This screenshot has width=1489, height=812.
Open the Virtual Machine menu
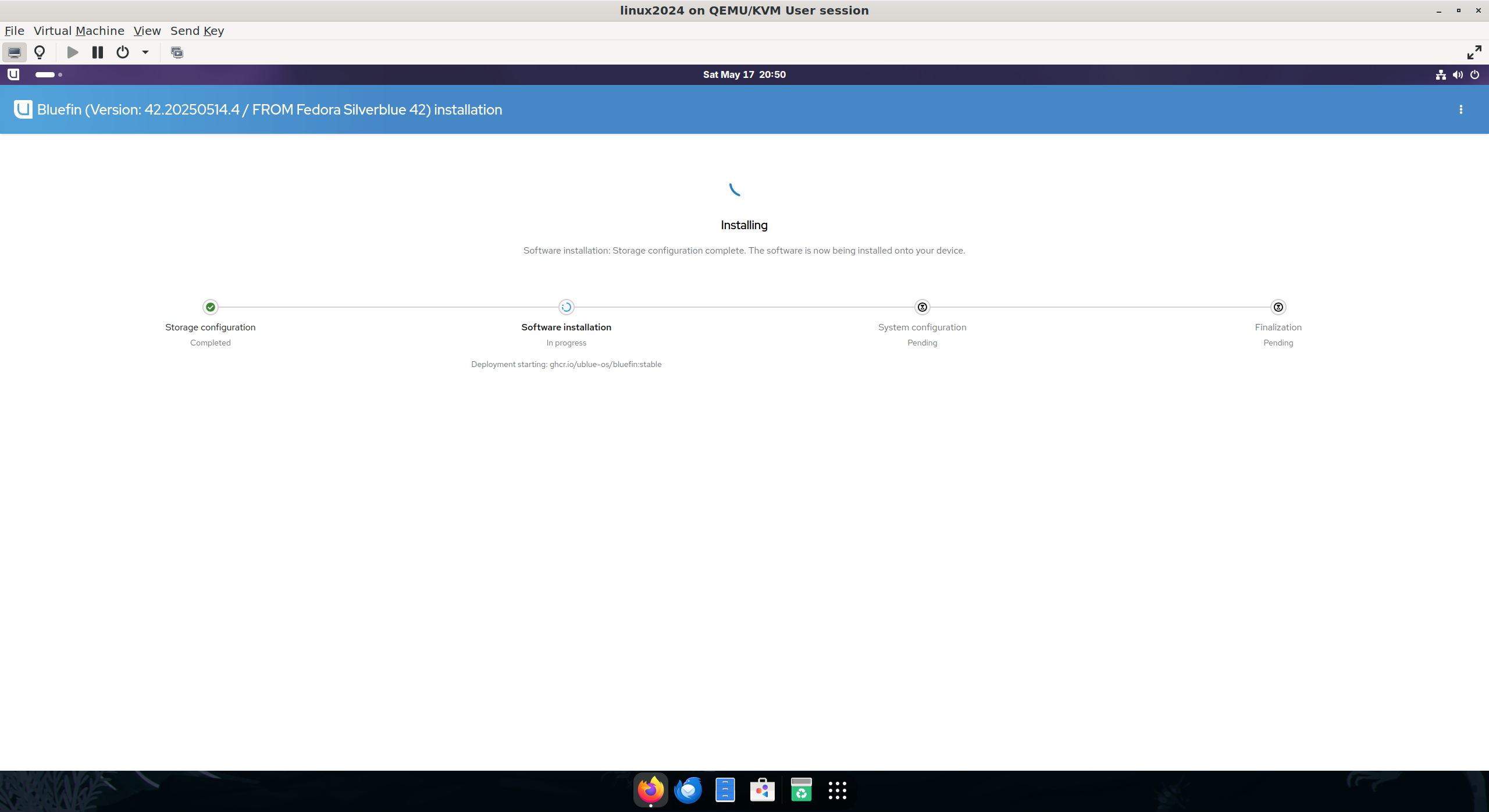click(79, 31)
